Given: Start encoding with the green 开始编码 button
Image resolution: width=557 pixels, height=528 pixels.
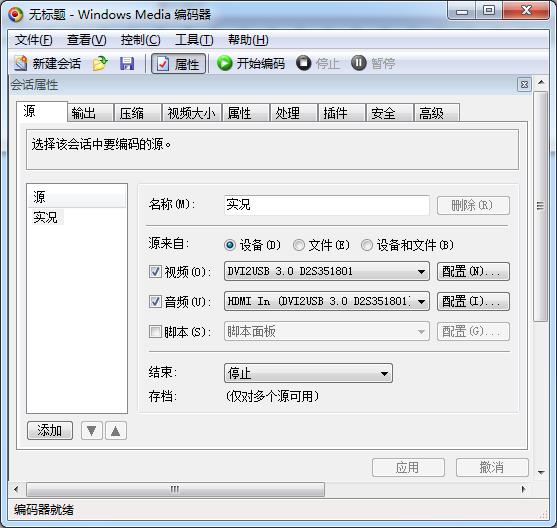Looking at the screenshot, I should (x=251, y=64).
